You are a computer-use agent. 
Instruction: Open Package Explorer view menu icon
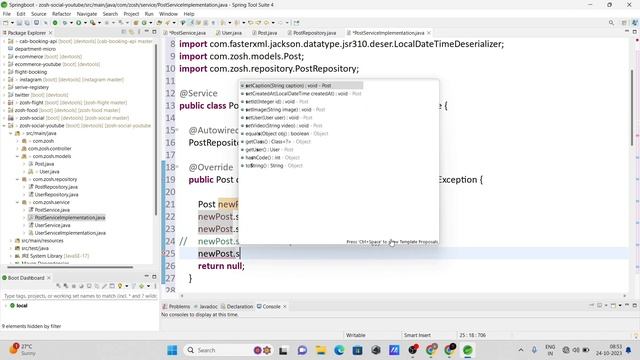click(139, 32)
